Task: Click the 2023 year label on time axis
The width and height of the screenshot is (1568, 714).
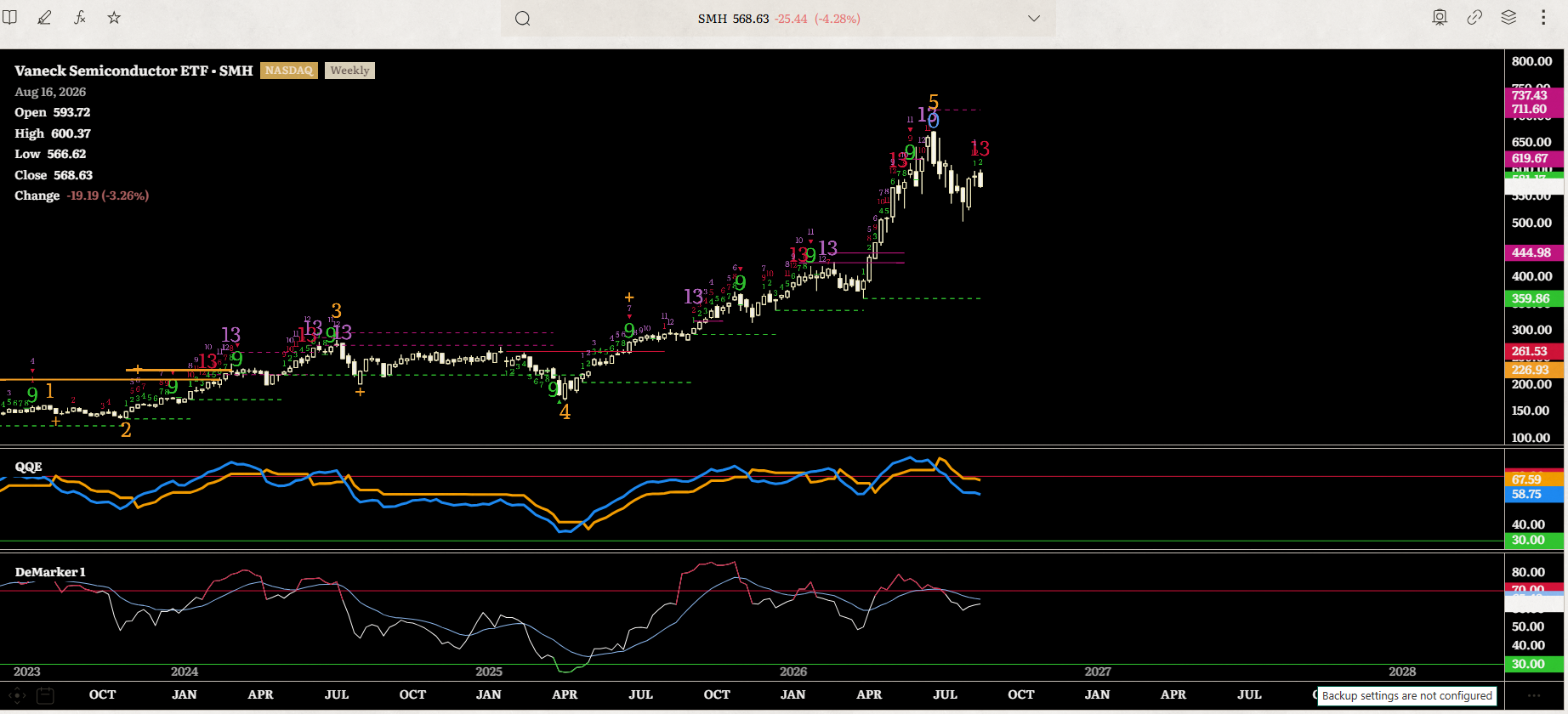Action: [x=26, y=671]
